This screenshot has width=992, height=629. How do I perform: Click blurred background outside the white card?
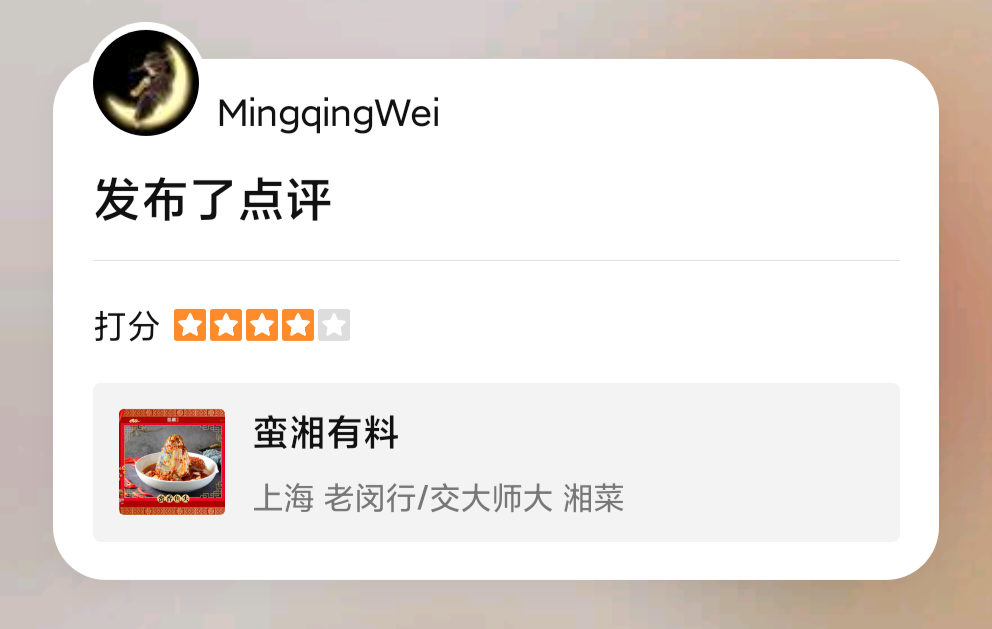[493, 604]
